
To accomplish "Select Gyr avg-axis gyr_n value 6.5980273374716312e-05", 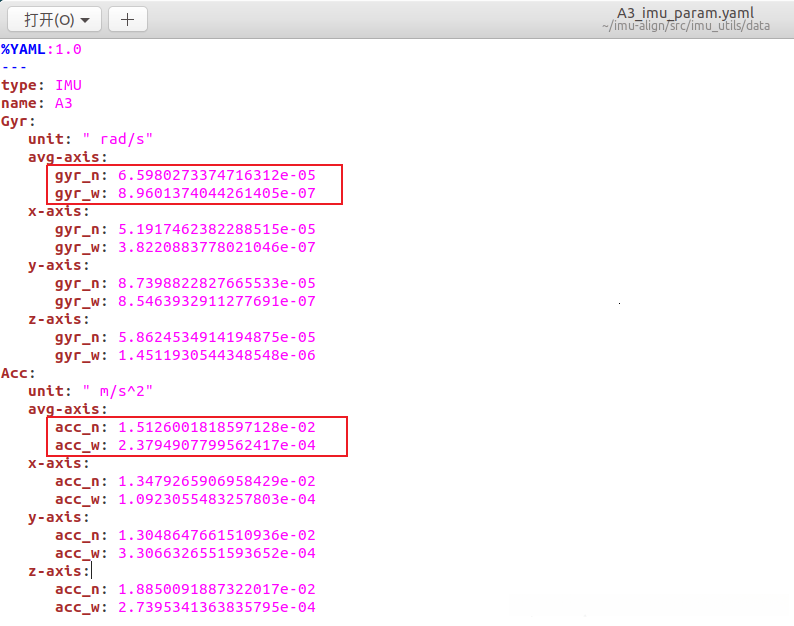I will (x=217, y=175).
